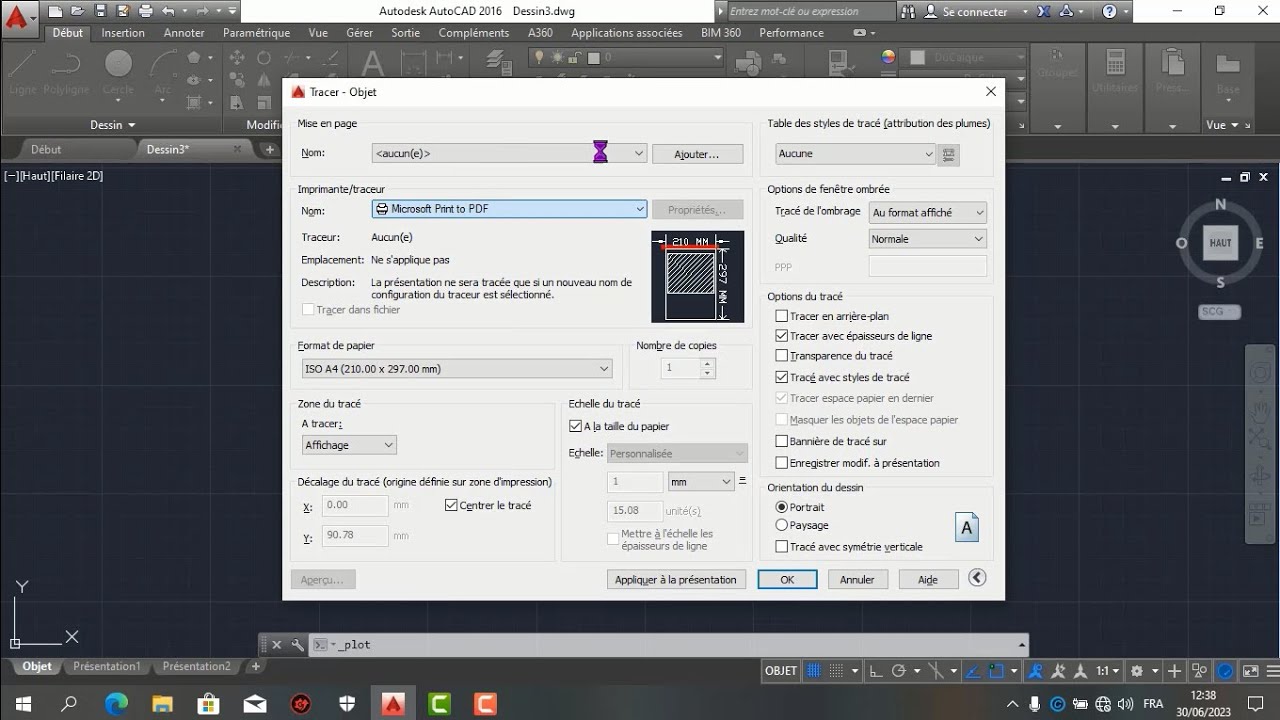
Task: Switch to the Annoter ribbon tab
Action: (184, 33)
